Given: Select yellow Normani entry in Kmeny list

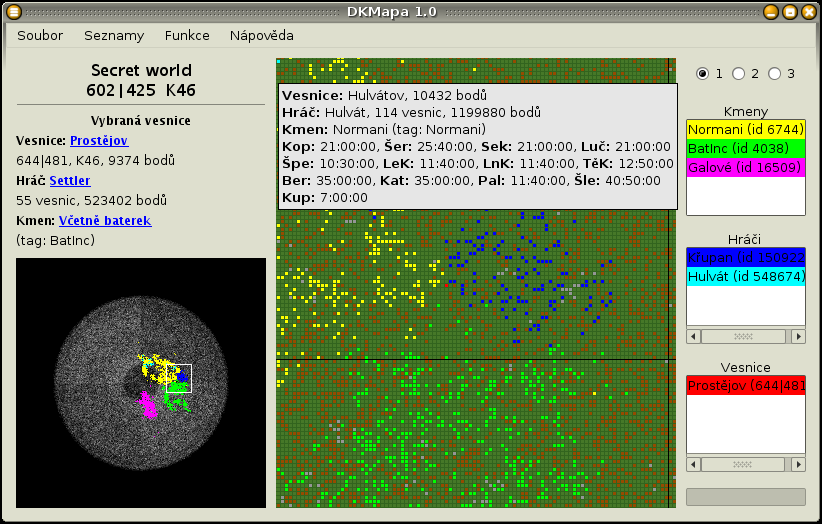Looking at the screenshot, I should pyautogui.click(x=745, y=130).
